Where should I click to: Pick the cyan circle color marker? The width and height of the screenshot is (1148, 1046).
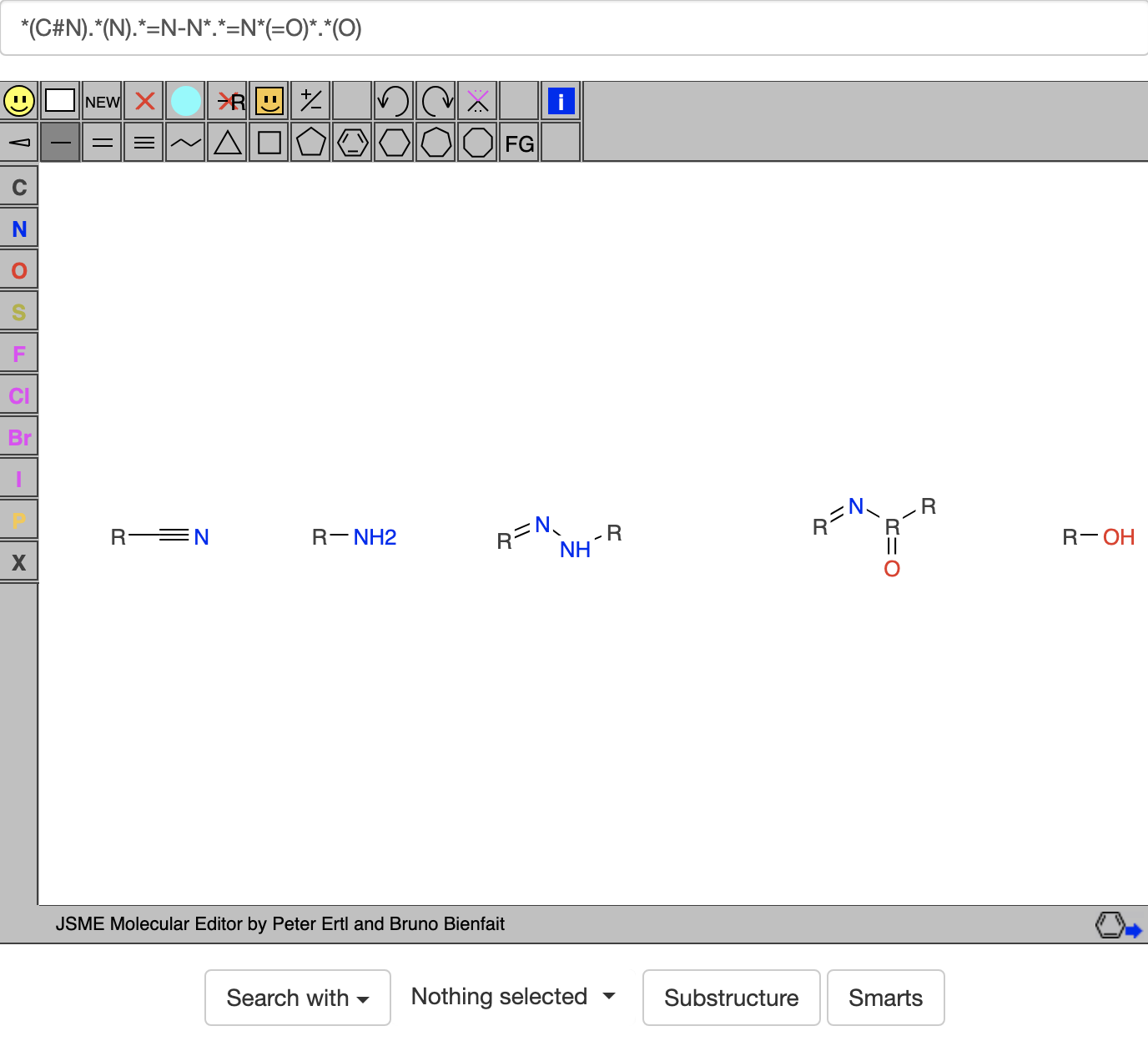tap(186, 102)
